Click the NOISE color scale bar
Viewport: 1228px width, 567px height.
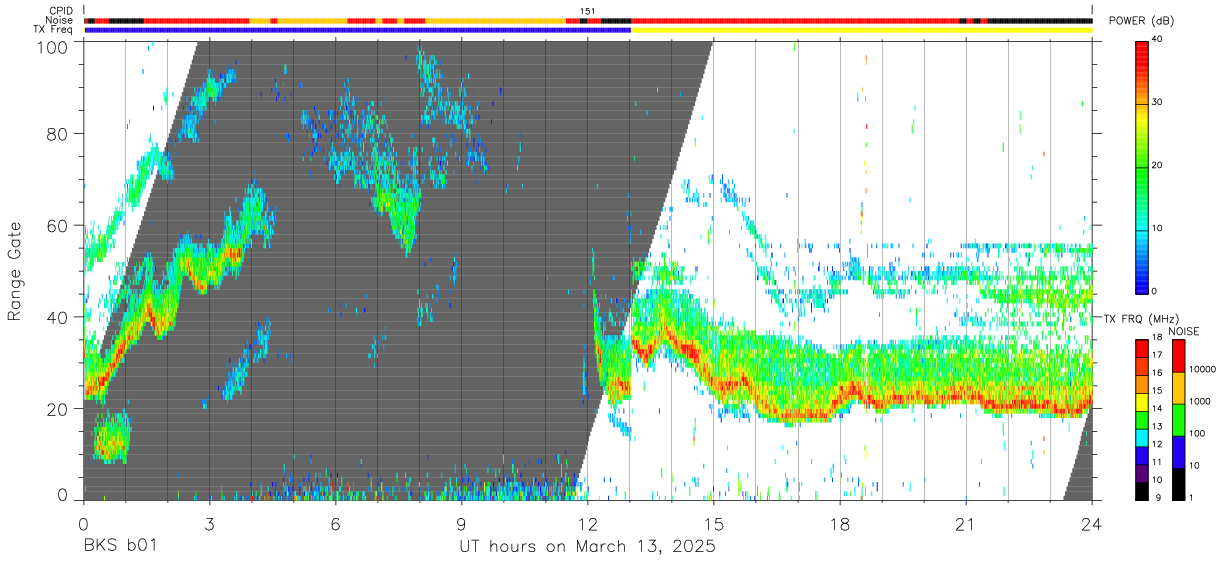(x=1179, y=419)
